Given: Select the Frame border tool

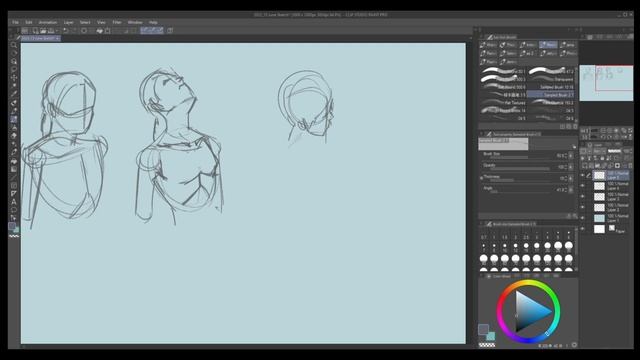Looking at the screenshot, I should coord(13,185).
